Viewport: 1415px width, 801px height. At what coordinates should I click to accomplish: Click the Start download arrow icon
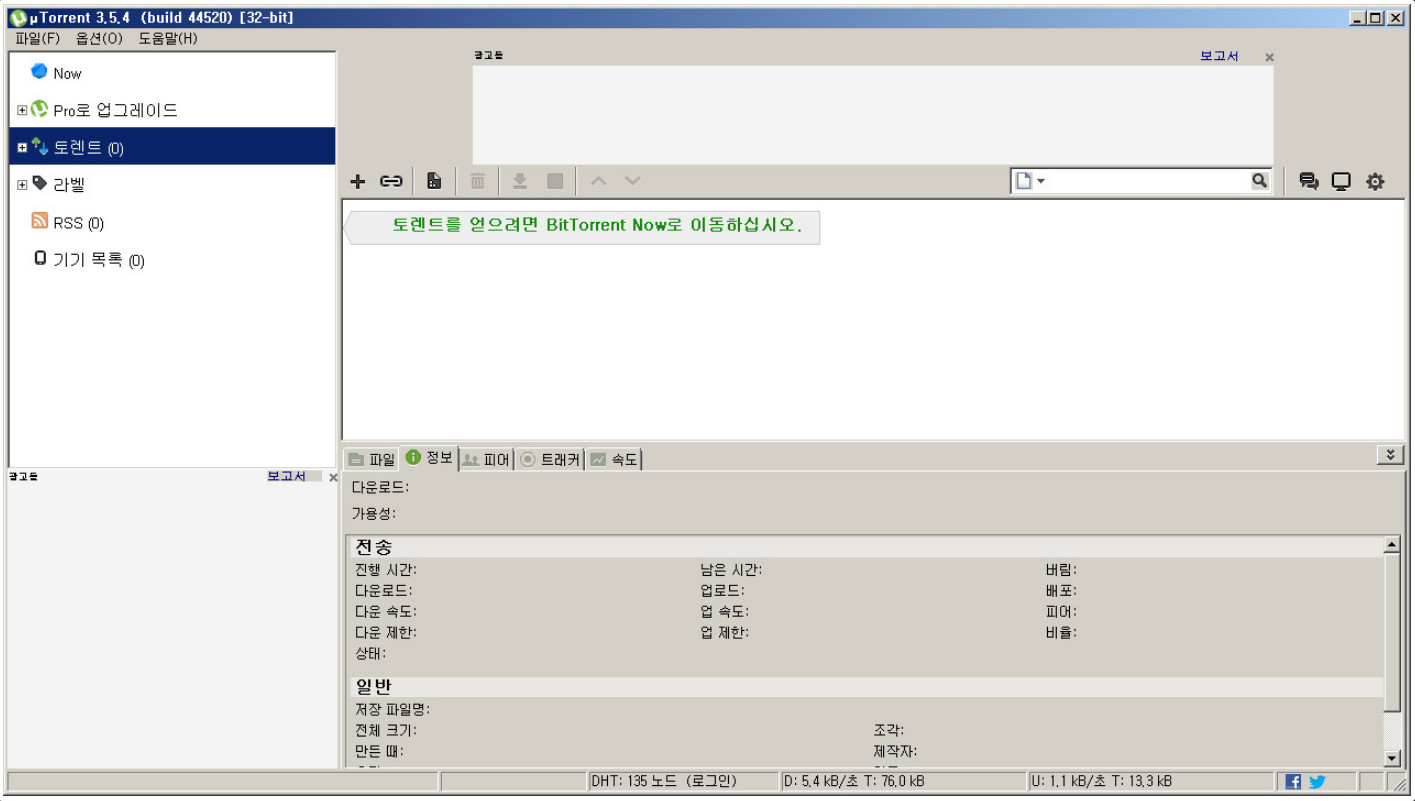pyautogui.click(x=520, y=181)
